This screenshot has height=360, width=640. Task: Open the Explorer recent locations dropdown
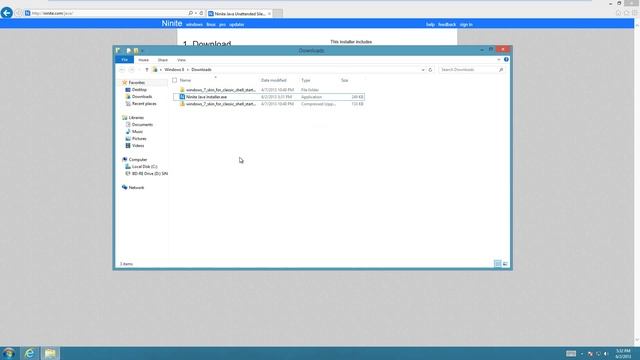pyautogui.click(x=139, y=70)
